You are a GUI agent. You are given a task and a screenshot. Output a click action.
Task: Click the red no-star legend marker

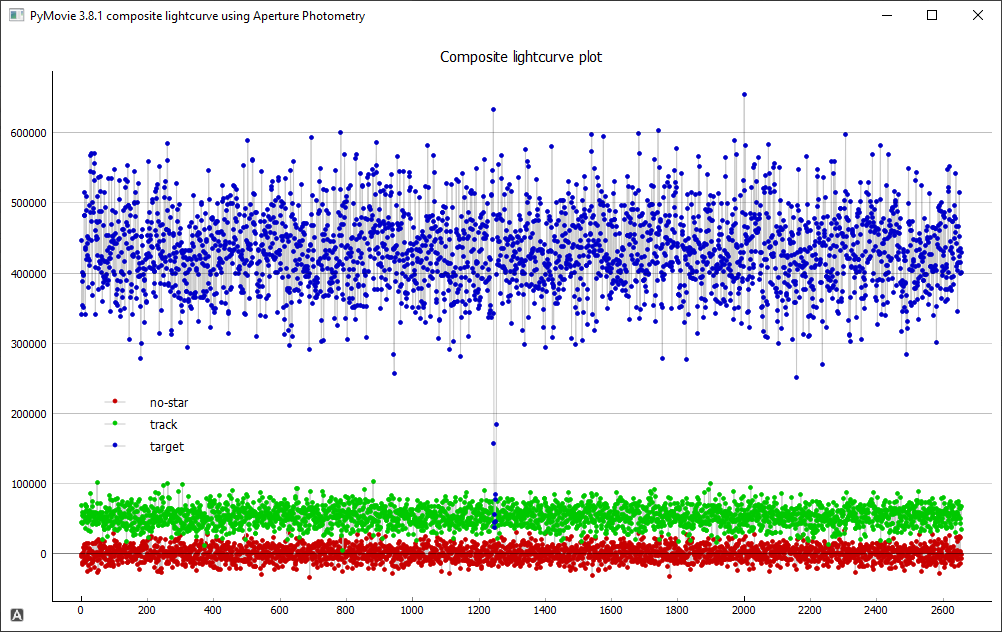115,402
